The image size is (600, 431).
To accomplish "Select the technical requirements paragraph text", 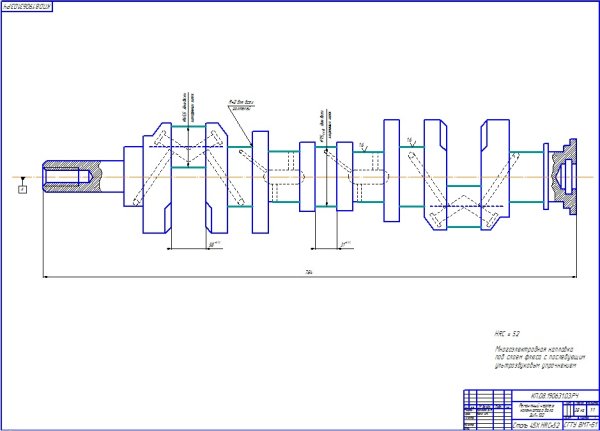I will pyautogui.click(x=524, y=353).
